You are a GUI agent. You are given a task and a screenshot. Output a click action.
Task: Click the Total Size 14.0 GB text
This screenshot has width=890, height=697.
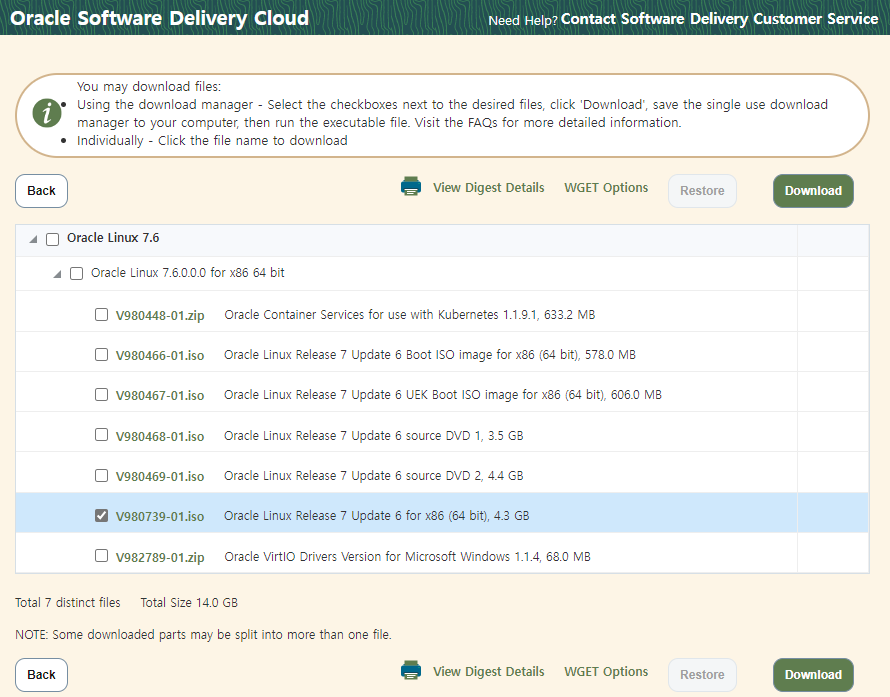point(189,603)
